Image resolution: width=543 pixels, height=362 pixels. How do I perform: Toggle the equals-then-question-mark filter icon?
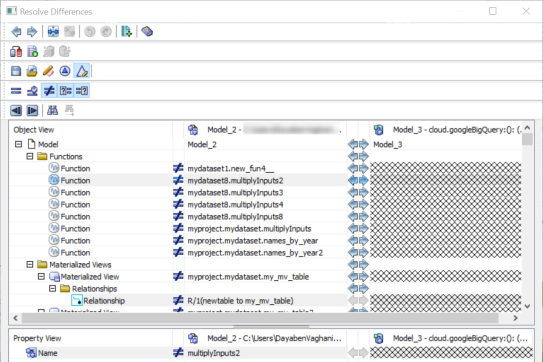click(x=82, y=91)
